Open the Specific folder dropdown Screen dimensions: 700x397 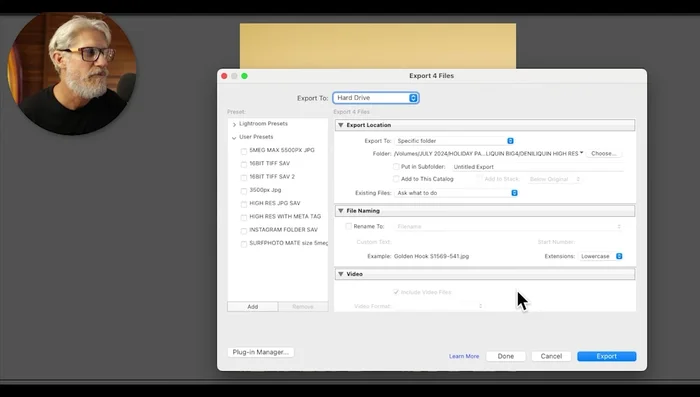(x=454, y=141)
